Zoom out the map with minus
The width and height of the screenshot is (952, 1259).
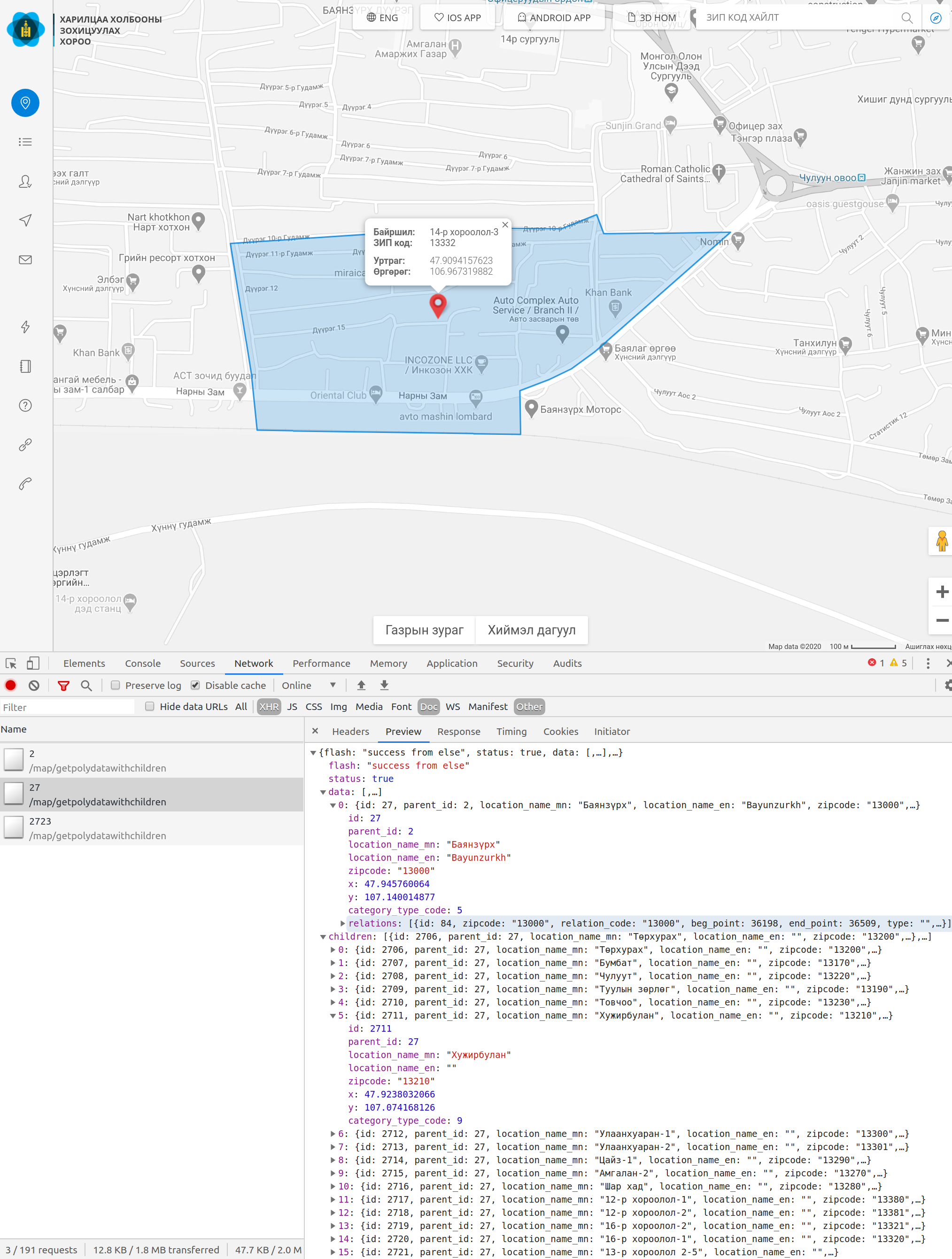point(942,620)
